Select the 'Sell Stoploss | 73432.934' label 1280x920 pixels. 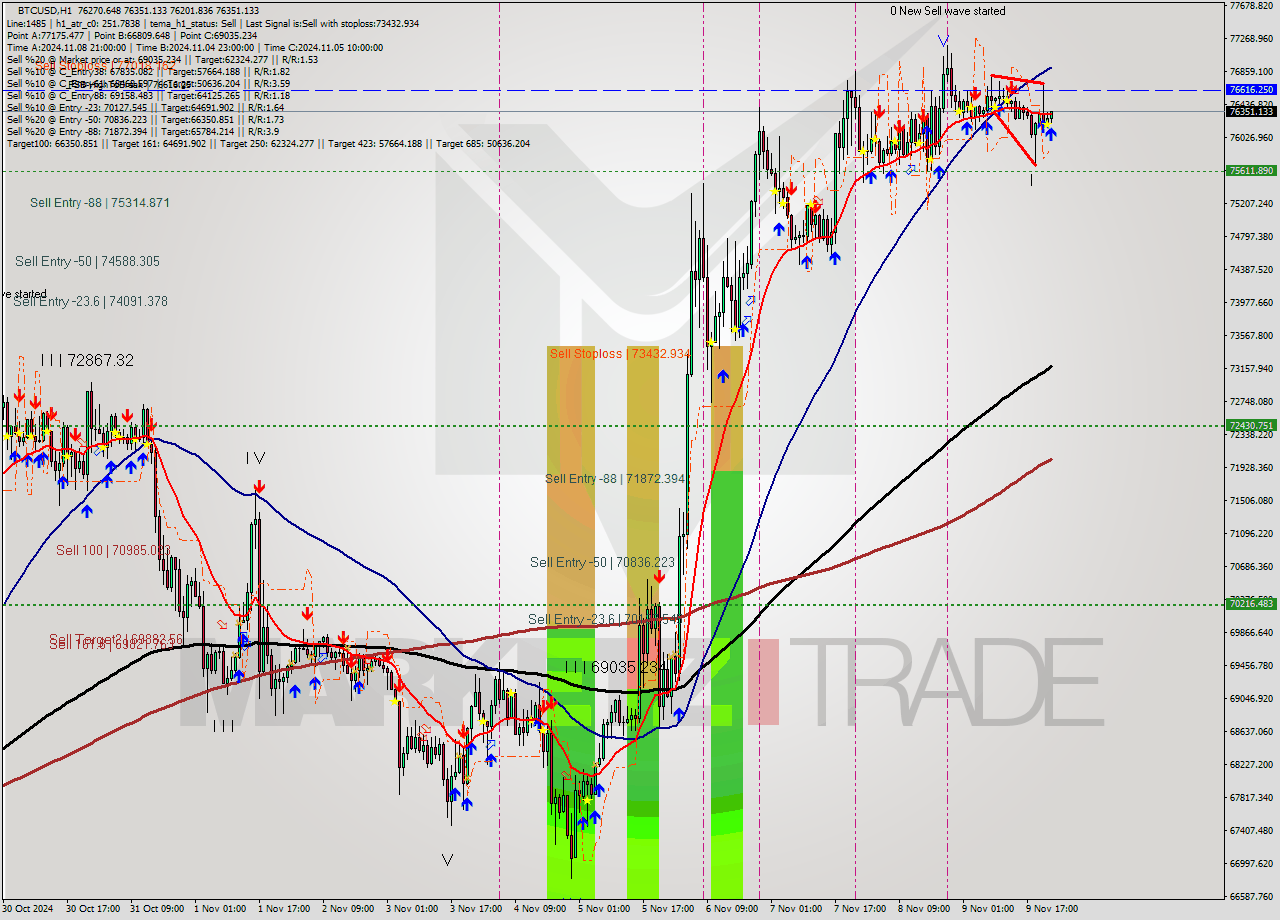coord(620,354)
